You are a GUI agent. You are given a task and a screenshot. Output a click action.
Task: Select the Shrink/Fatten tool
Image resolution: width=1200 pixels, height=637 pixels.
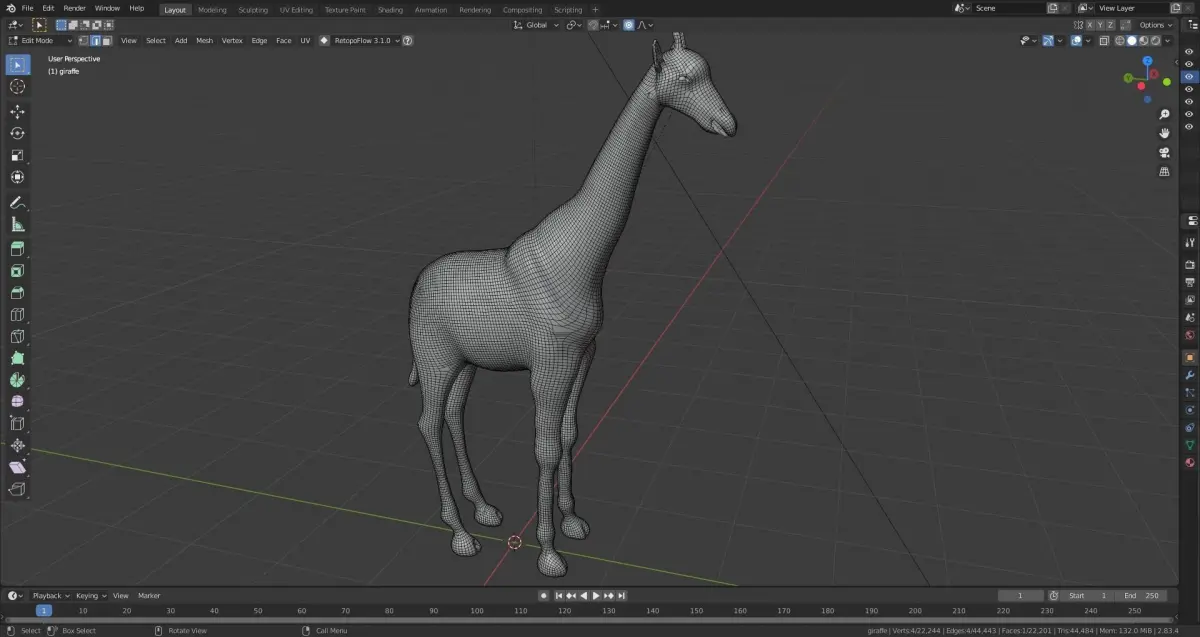coord(17,446)
